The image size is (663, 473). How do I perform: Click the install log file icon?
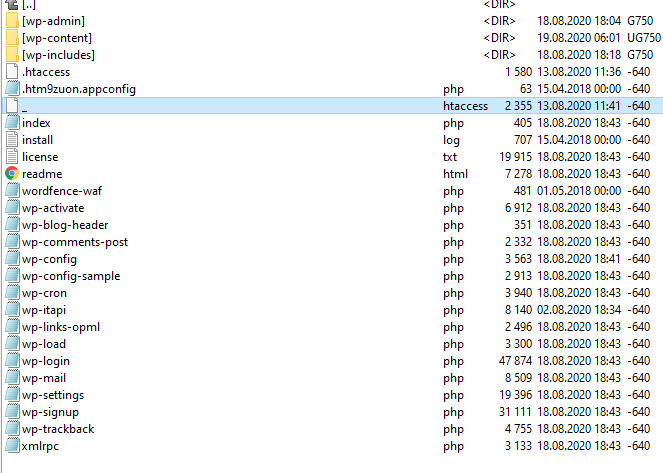pyautogui.click(x=12, y=139)
